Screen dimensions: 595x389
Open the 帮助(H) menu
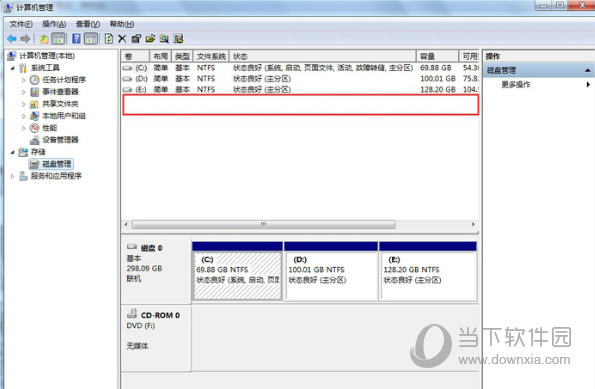click(121, 24)
